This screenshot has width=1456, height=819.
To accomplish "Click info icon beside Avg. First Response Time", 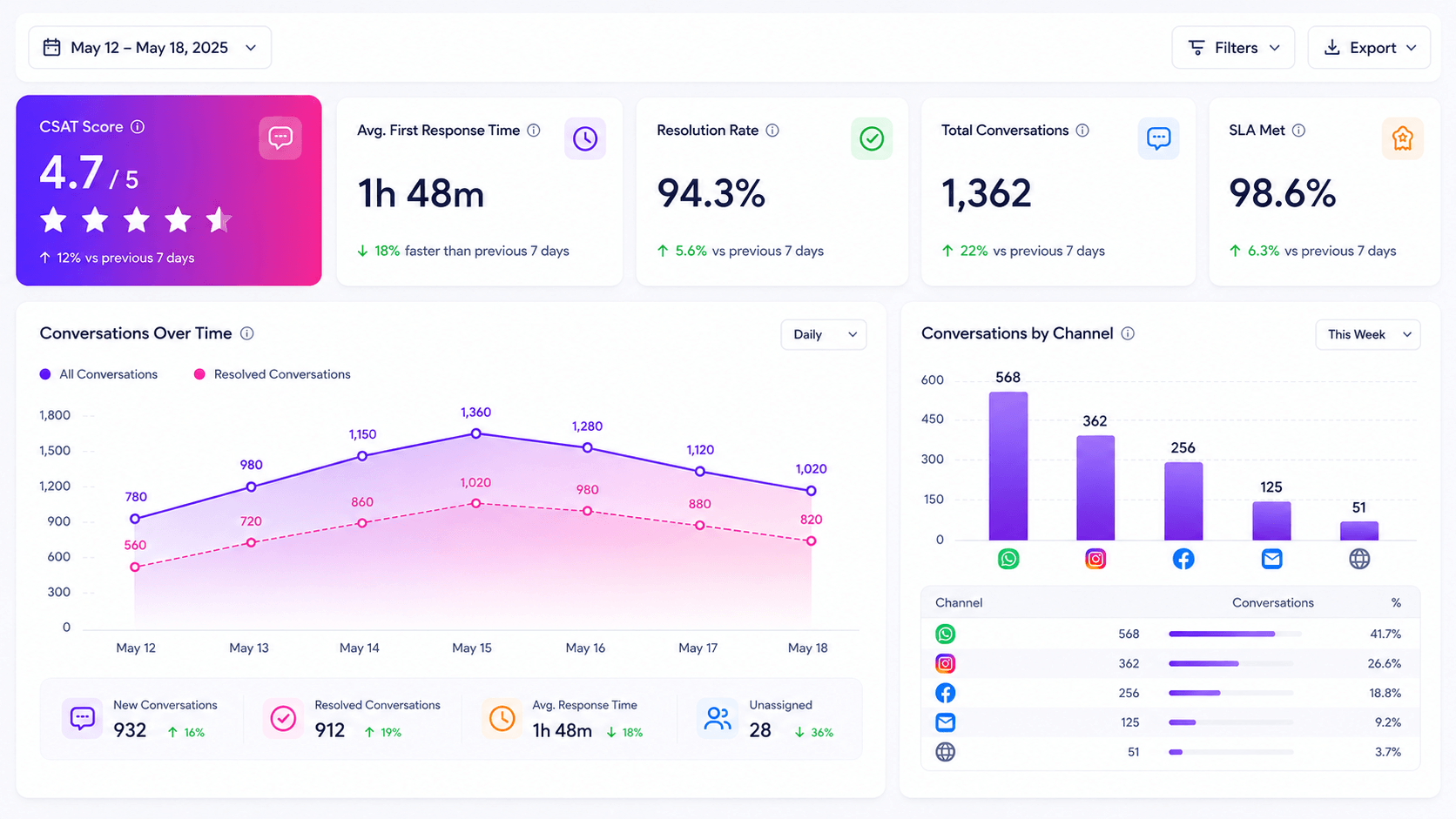I will pyautogui.click(x=534, y=131).
